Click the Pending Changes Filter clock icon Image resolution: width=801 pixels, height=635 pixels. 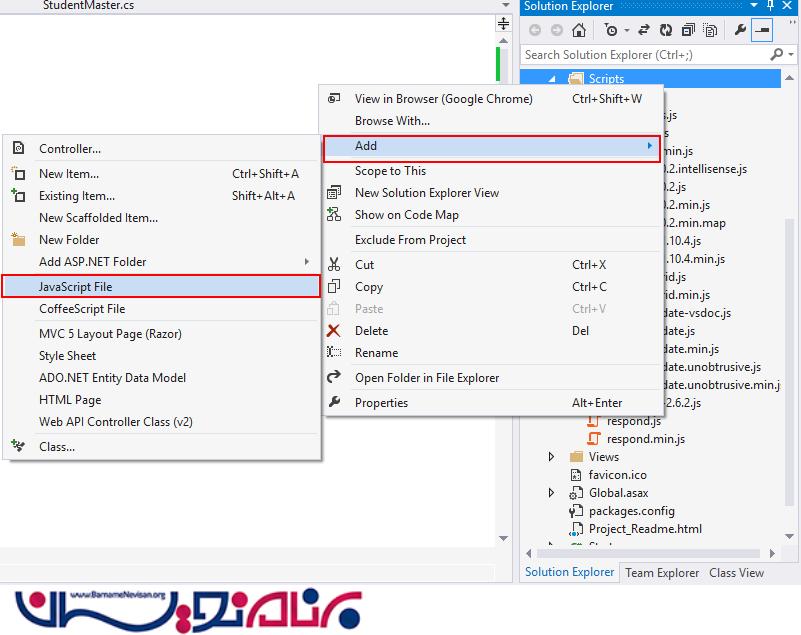coord(611,30)
